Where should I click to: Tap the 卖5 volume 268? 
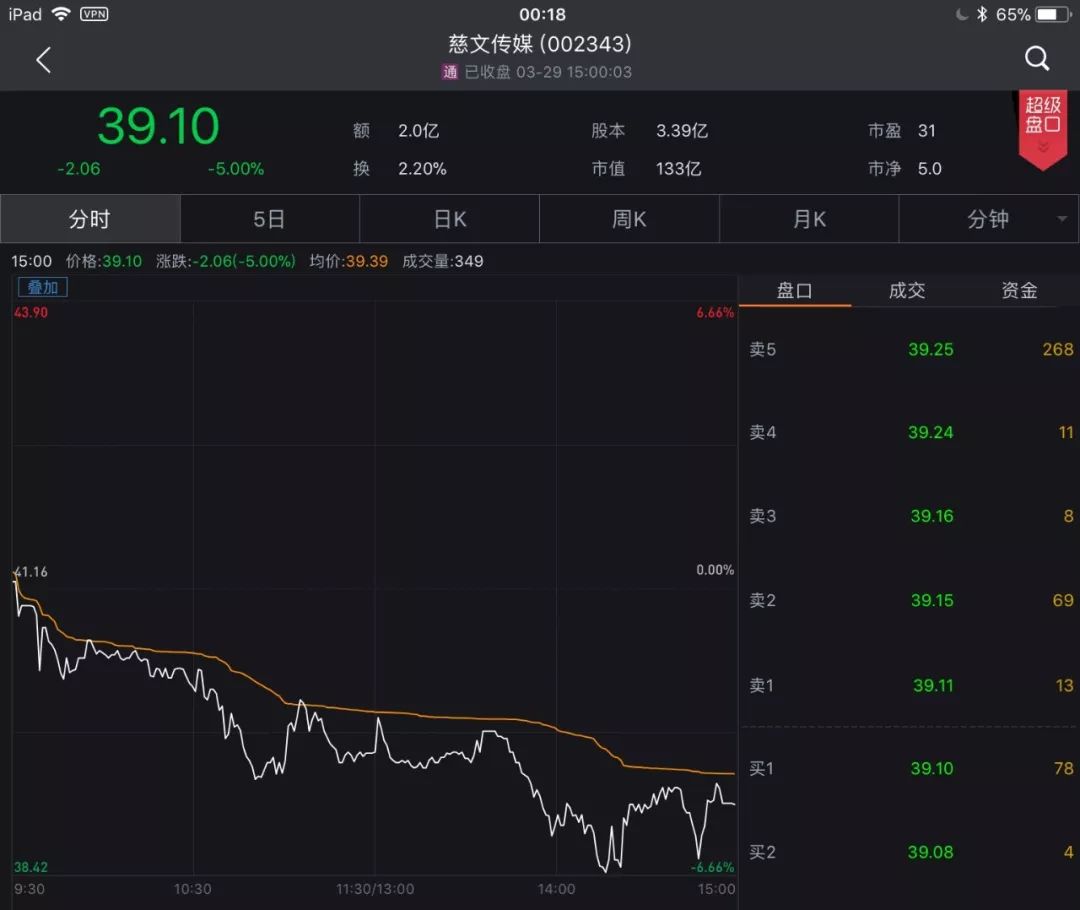[1058, 349]
